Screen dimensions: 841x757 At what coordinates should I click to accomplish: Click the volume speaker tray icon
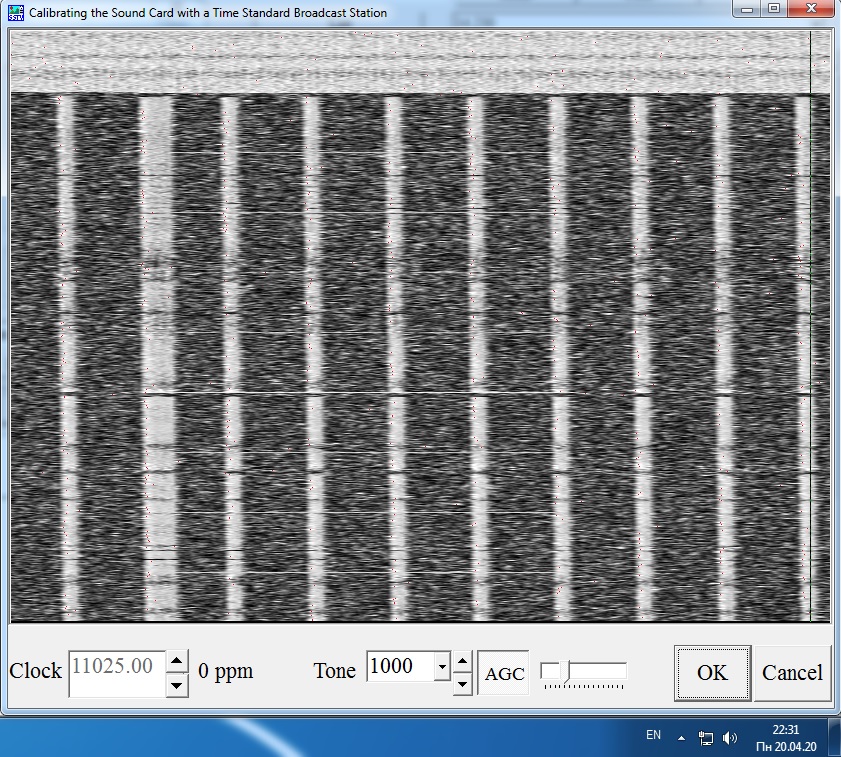[729, 738]
